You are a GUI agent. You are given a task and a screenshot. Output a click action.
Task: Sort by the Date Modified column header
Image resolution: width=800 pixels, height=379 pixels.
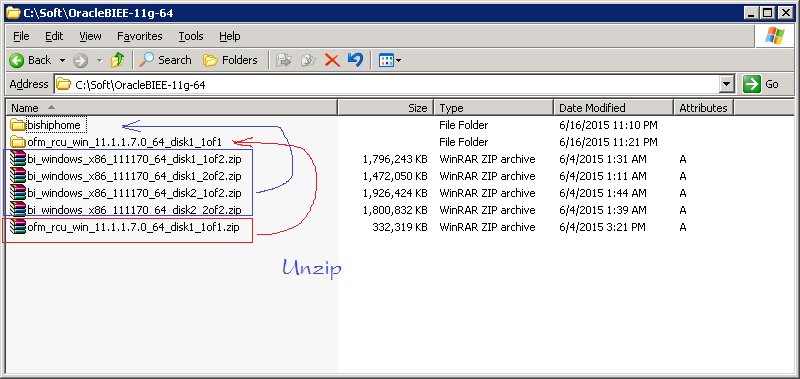tap(613, 108)
